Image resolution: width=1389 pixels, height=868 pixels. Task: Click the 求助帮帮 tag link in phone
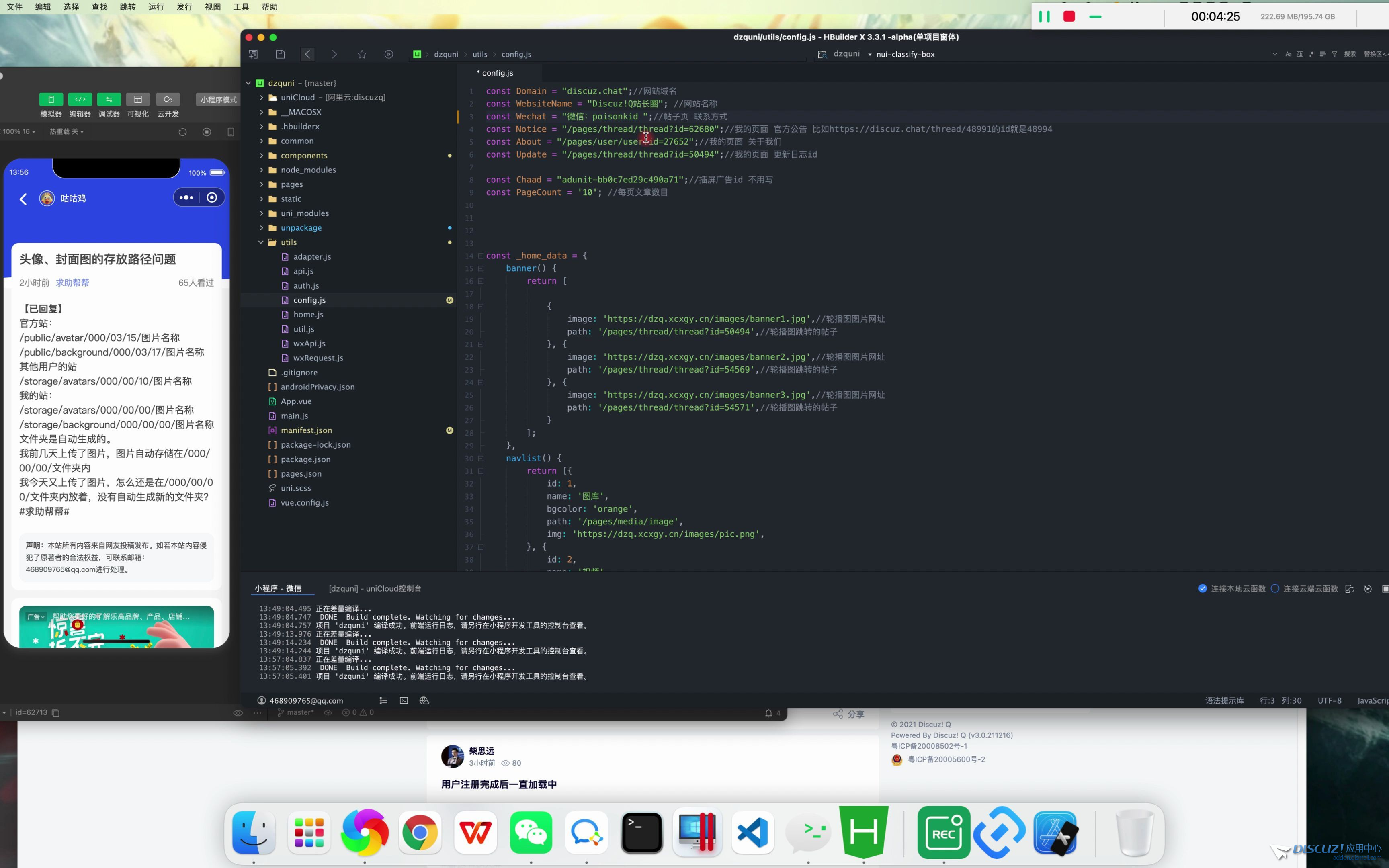72,283
